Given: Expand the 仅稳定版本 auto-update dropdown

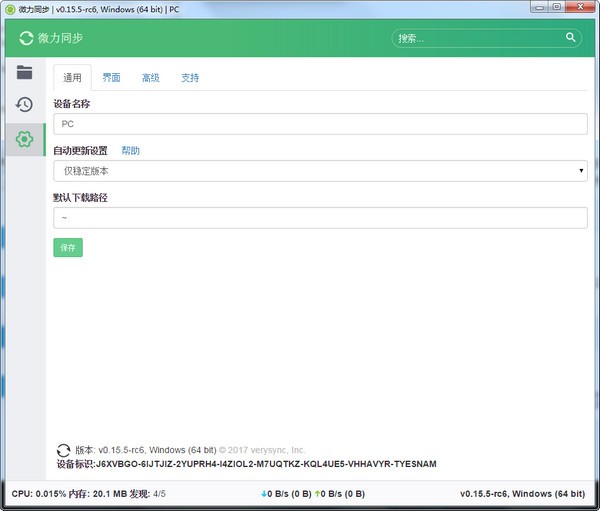Looking at the screenshot, I should [319, 171].
